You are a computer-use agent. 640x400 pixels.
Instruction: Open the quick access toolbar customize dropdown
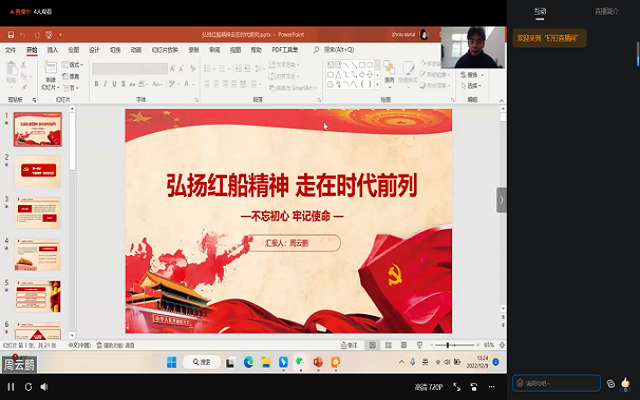[x=60, y=35]
